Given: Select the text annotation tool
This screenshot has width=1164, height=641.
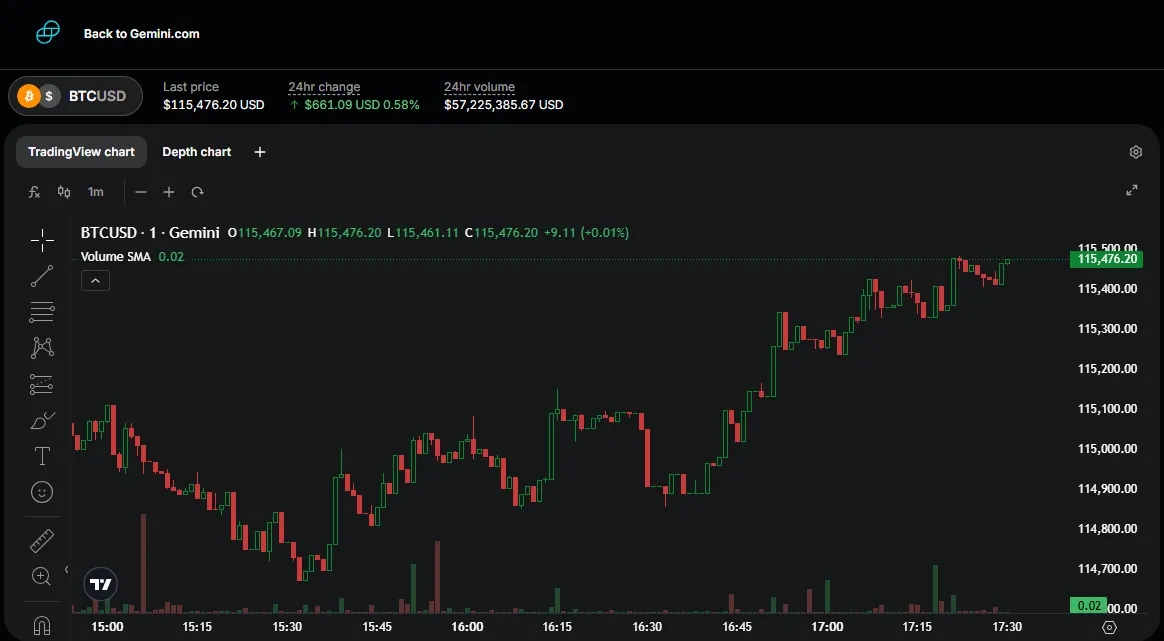Looking at the screenshot, I should (42, 456).
